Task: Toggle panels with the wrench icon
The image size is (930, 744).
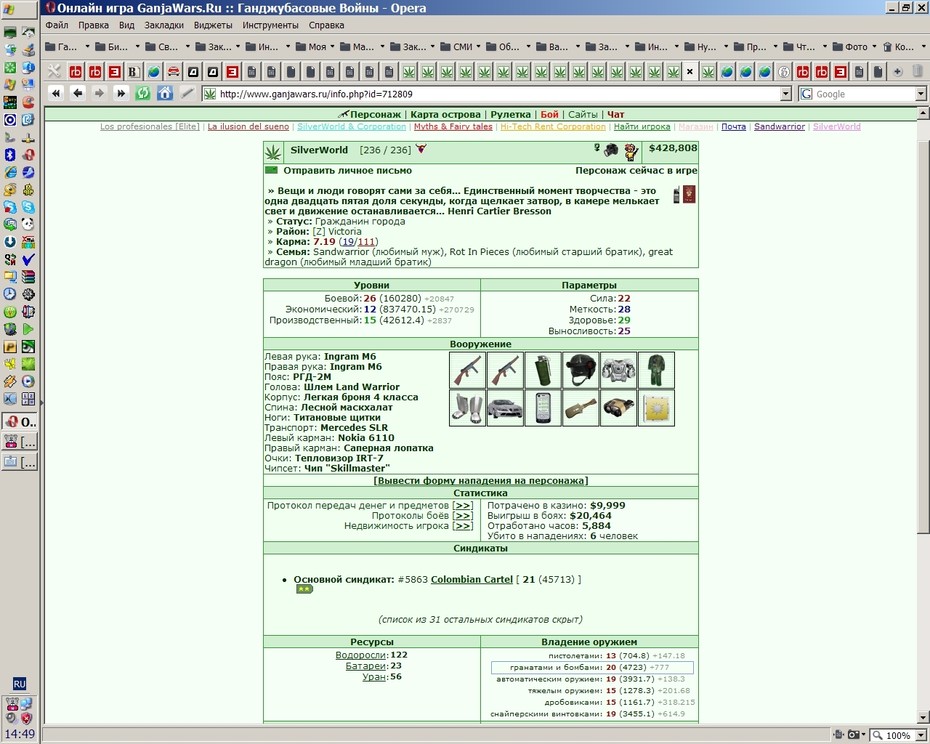Action: 54,72
